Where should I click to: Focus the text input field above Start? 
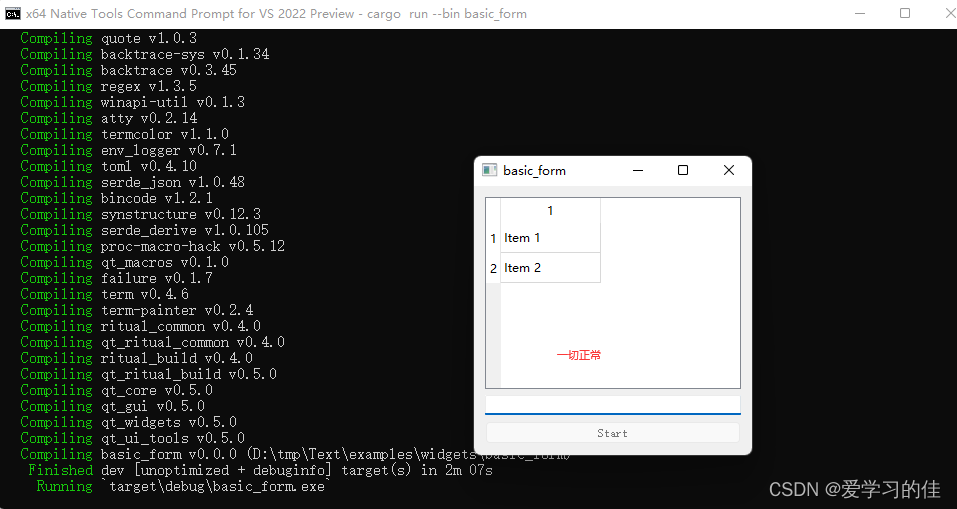(612, 405)
